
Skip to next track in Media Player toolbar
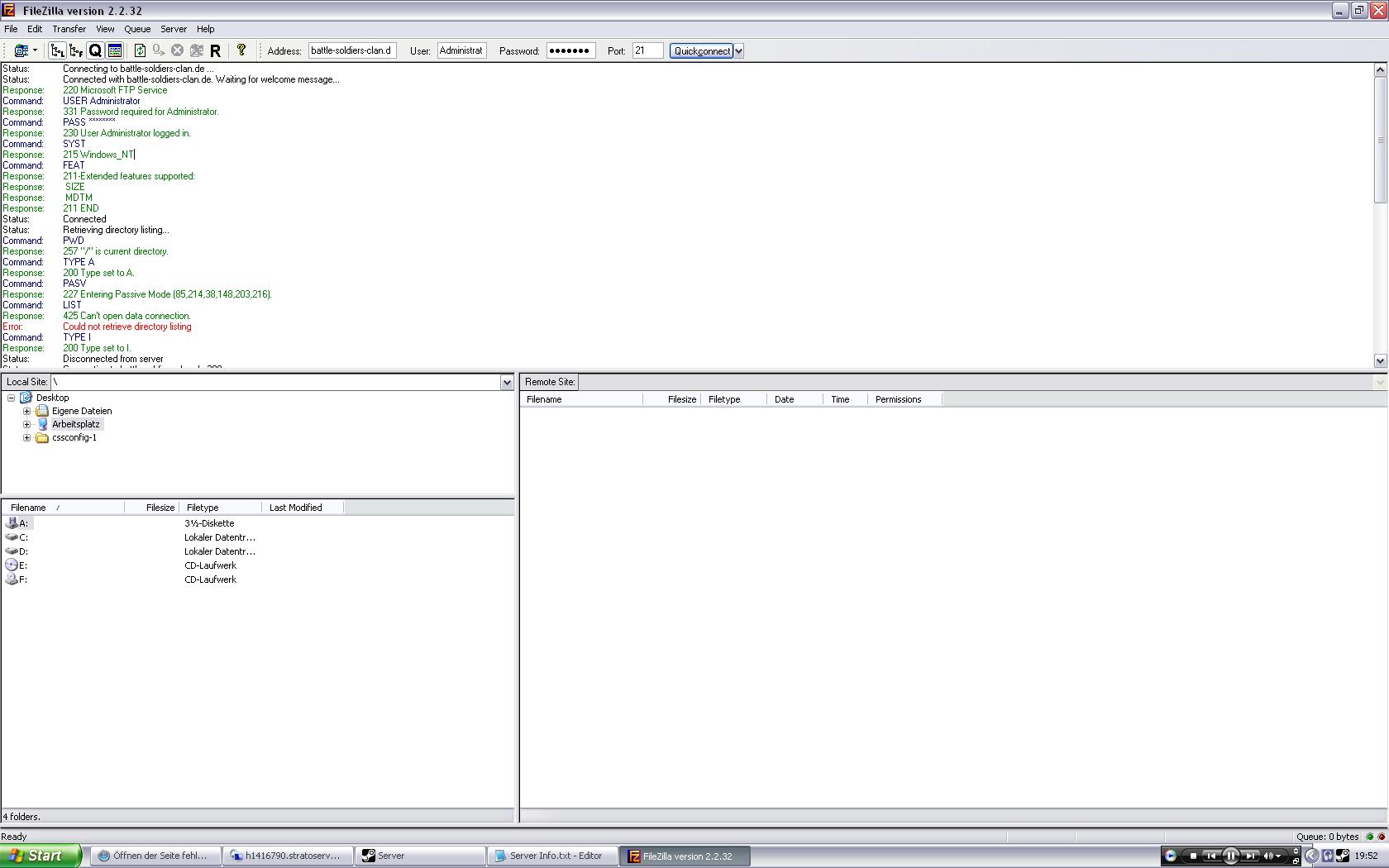click(x=1250, y=856)
